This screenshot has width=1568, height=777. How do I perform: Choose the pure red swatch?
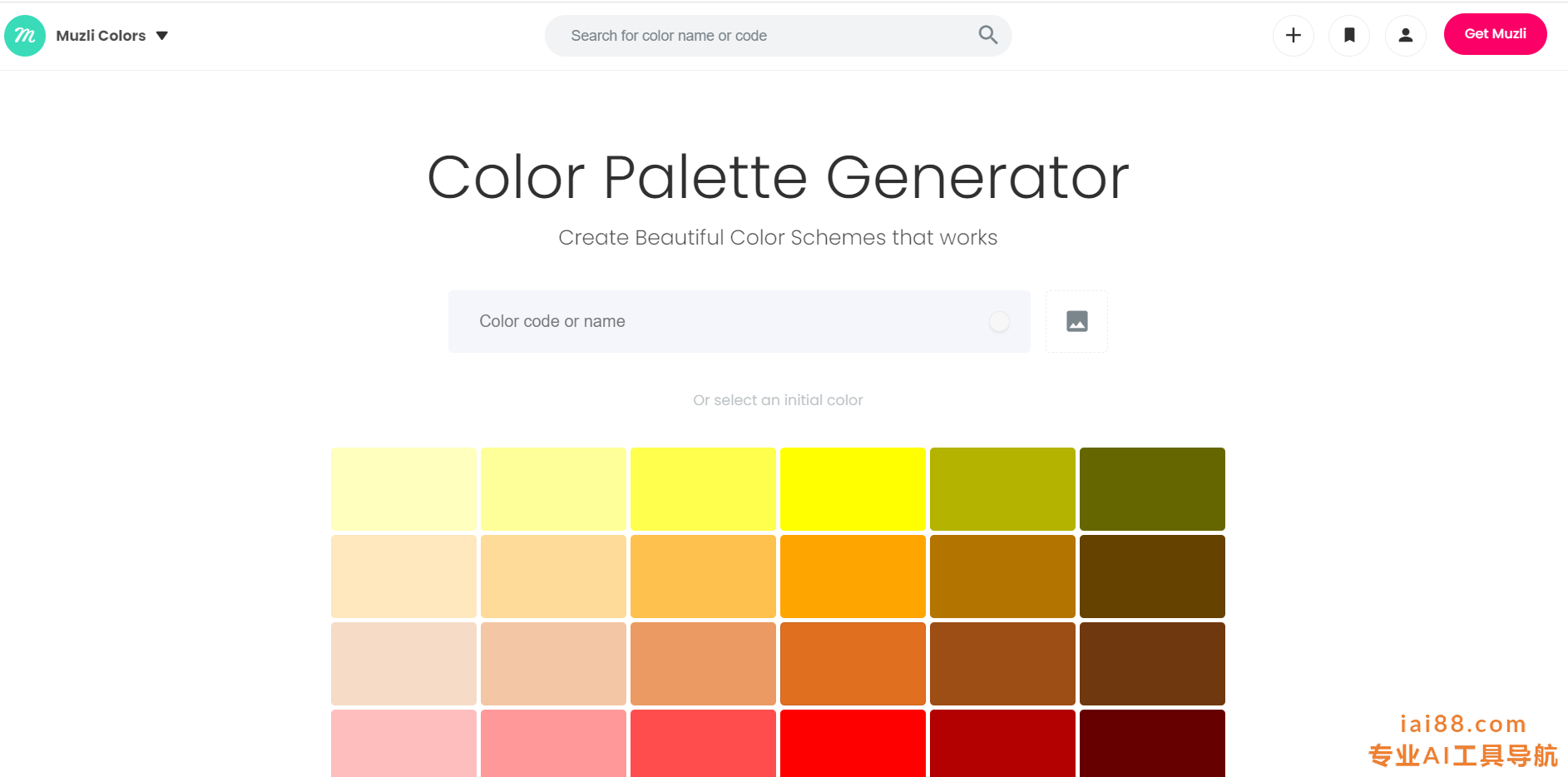click(853, 743)
